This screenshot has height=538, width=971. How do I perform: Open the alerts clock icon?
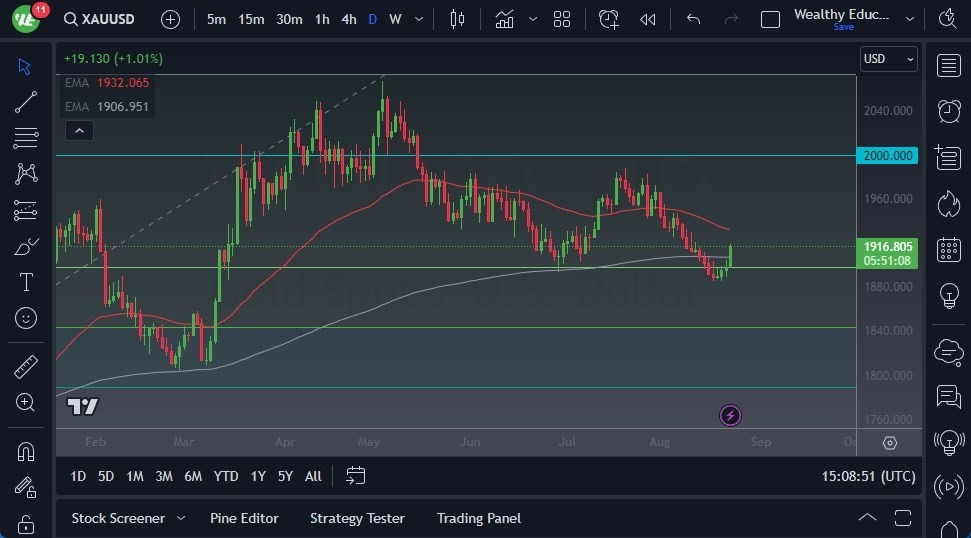point(948,111)
